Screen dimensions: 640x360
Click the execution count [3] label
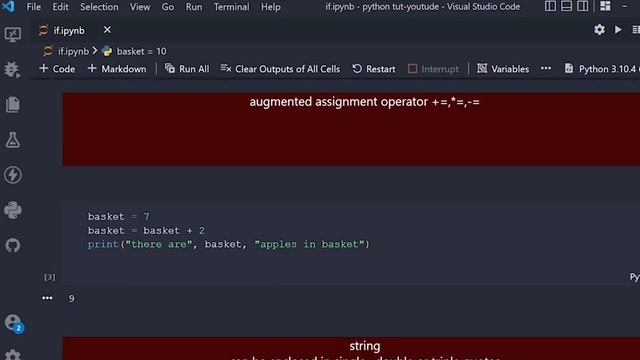pos(49,277)
